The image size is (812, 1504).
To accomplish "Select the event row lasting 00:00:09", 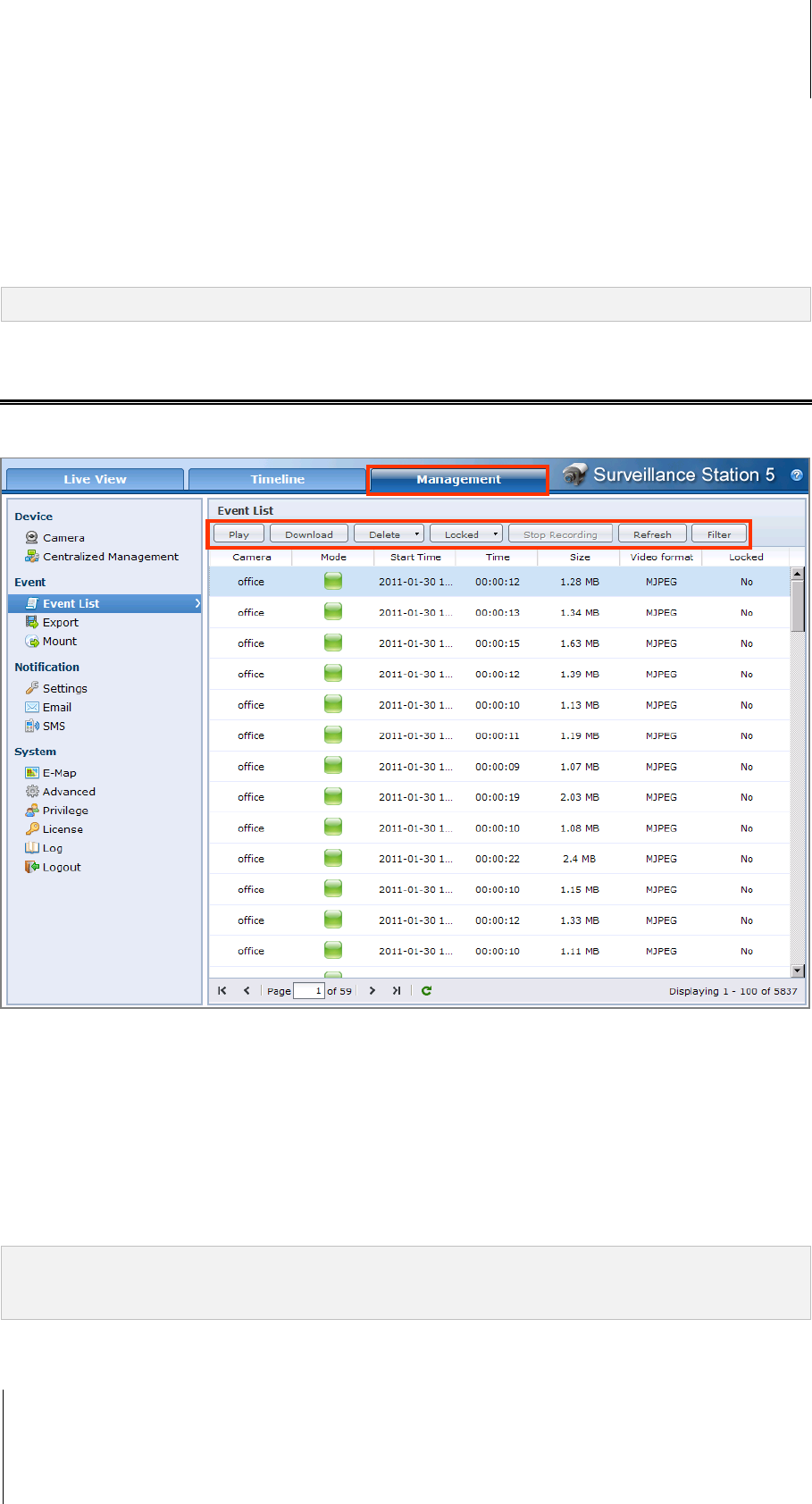I will click(500, 767).
